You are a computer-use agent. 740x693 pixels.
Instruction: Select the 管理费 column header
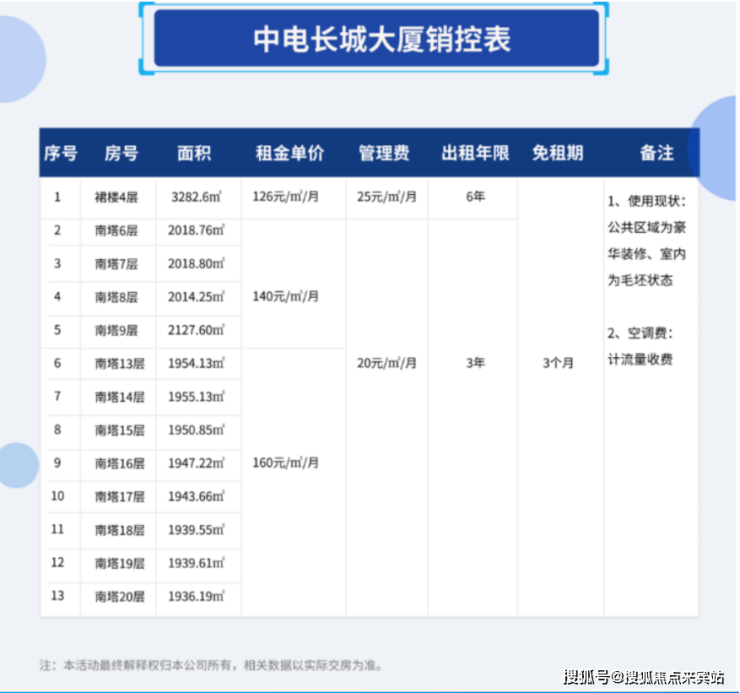[x=384, y=153]
